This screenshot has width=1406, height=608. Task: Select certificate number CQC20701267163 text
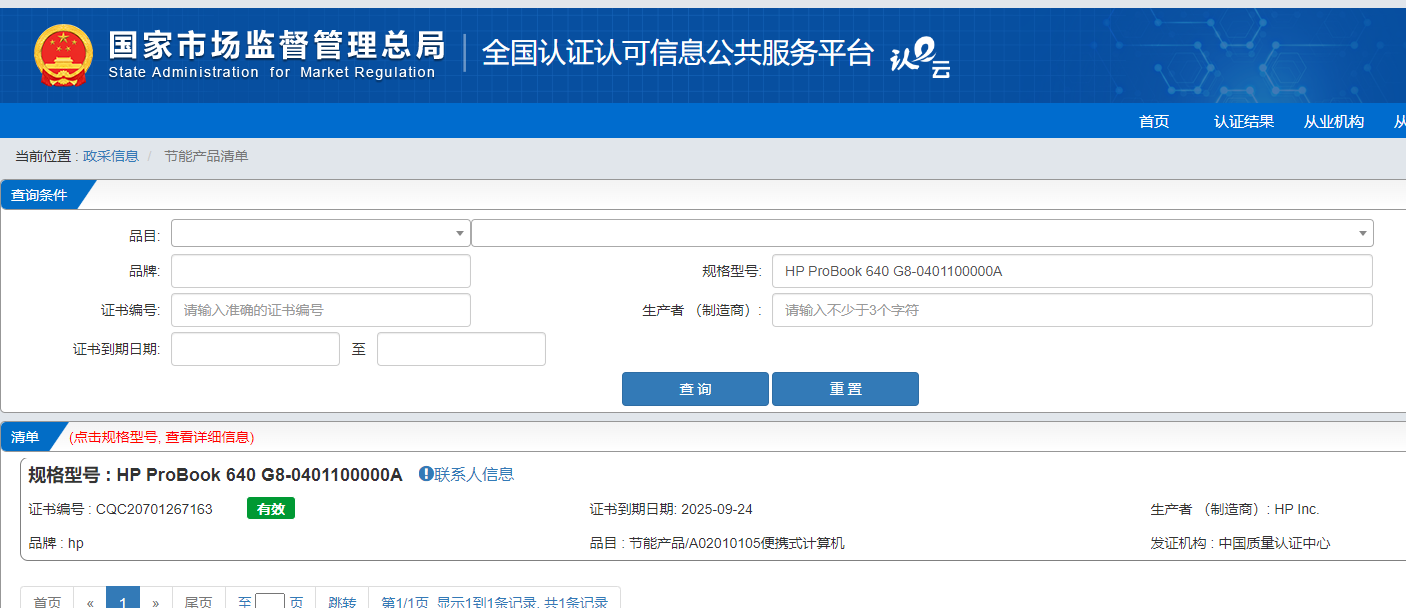pos(154,509)
